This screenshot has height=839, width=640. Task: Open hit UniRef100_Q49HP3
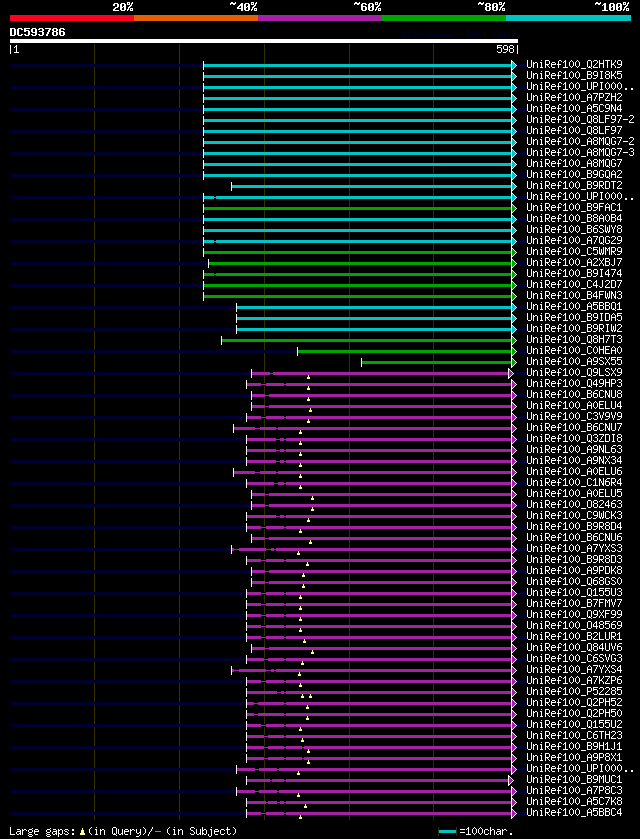[x=574, y=384]
